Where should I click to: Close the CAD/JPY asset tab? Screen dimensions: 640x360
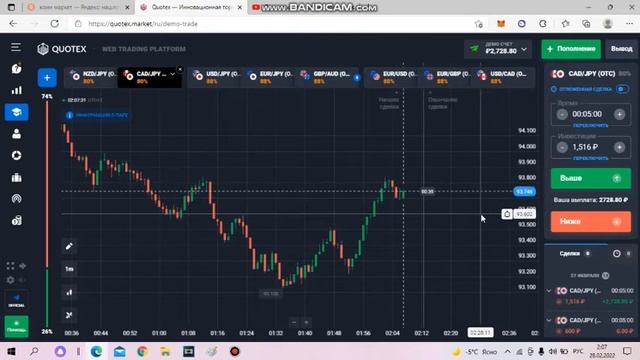(180, 69)
